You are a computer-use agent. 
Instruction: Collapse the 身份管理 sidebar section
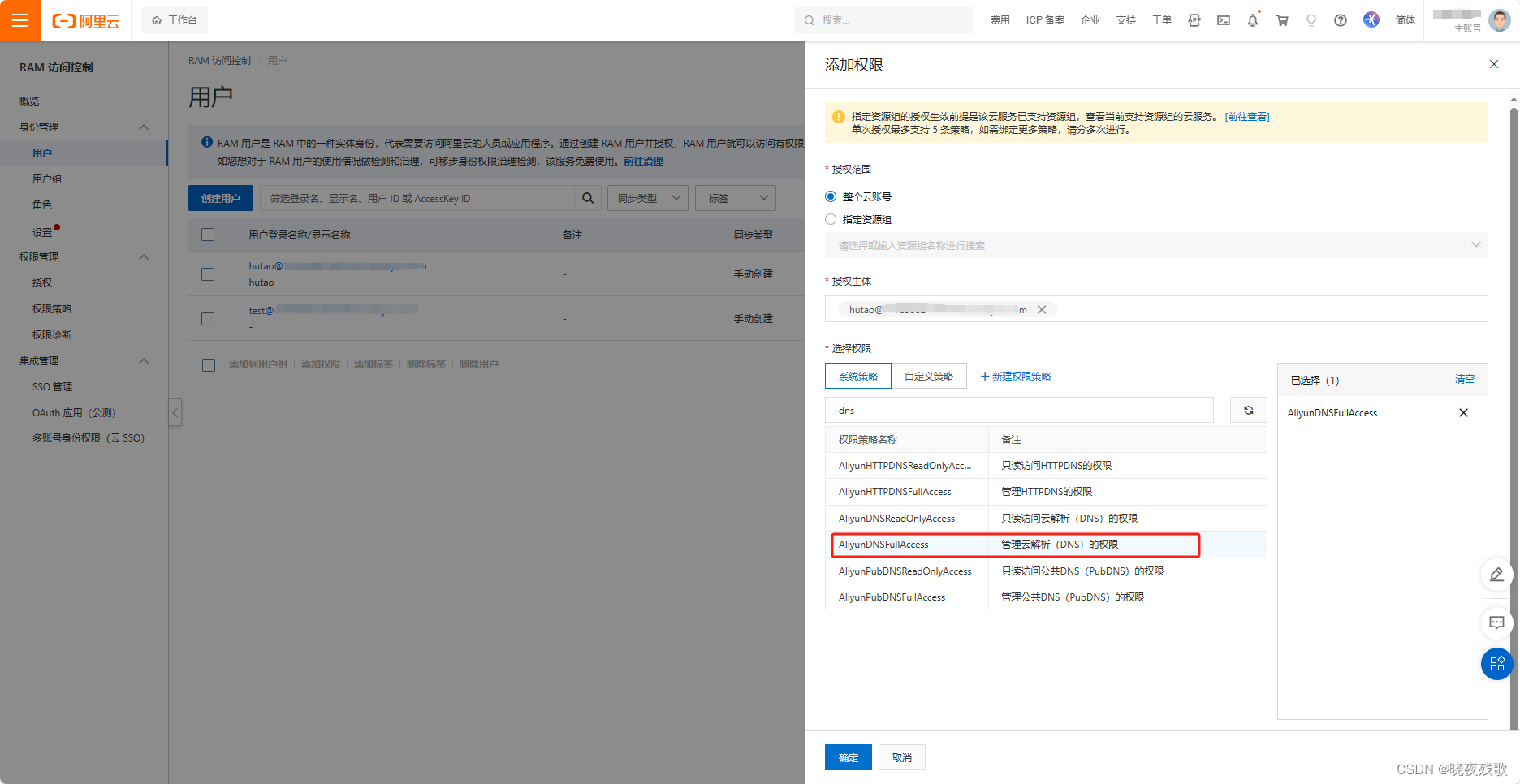coord(144,127)
